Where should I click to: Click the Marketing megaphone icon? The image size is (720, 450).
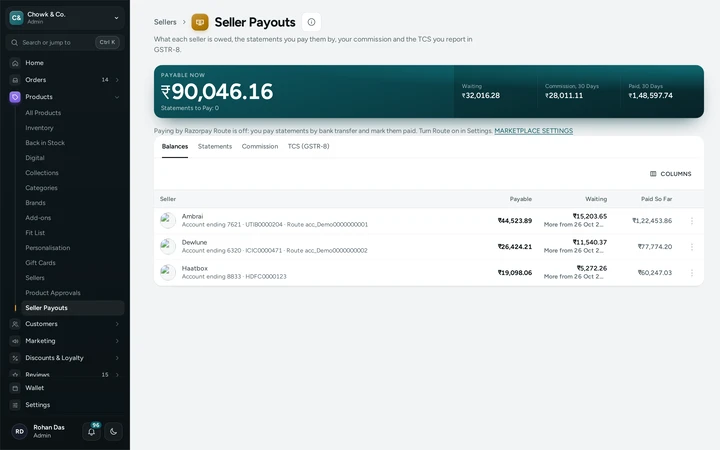(15, 341)
